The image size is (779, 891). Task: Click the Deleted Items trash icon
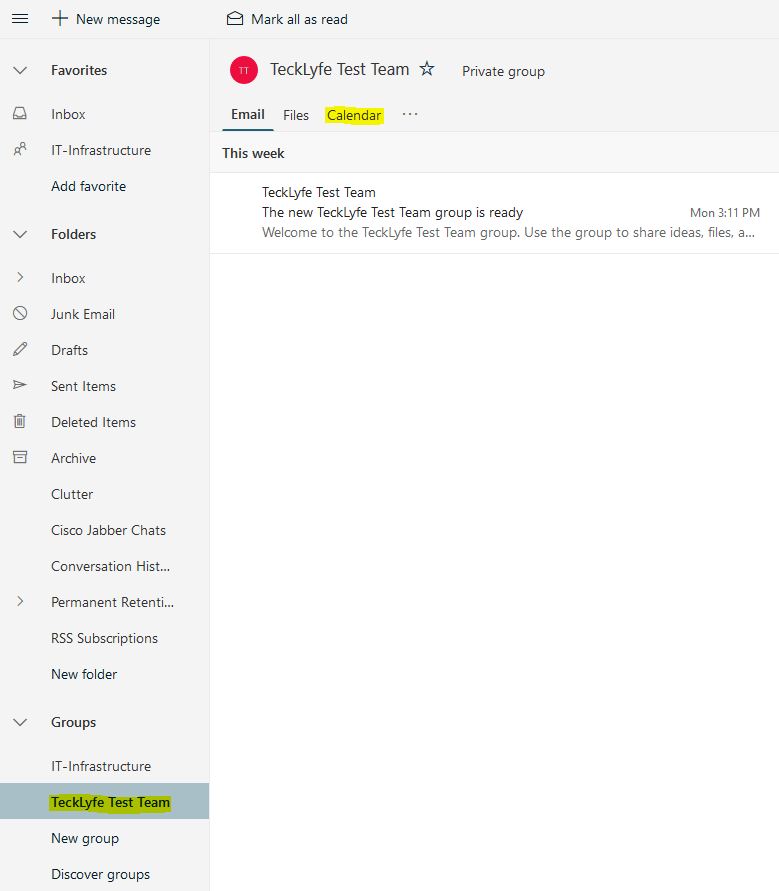coord(20,422)
